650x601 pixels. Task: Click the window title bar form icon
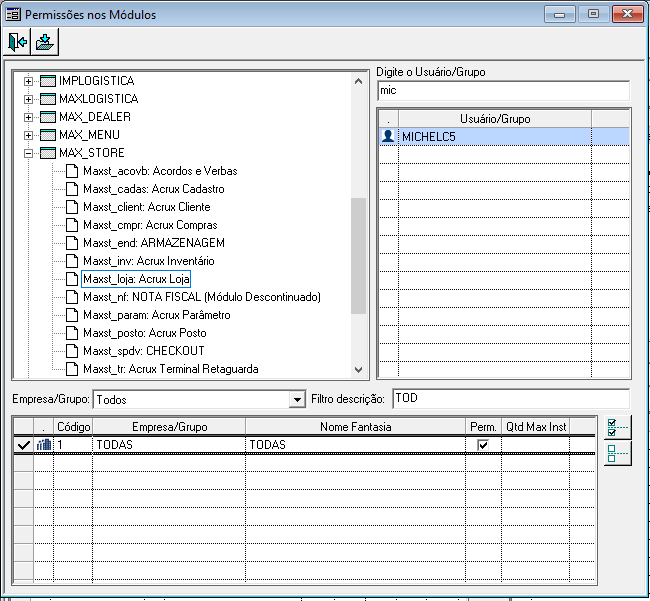(x=13, y=15)
